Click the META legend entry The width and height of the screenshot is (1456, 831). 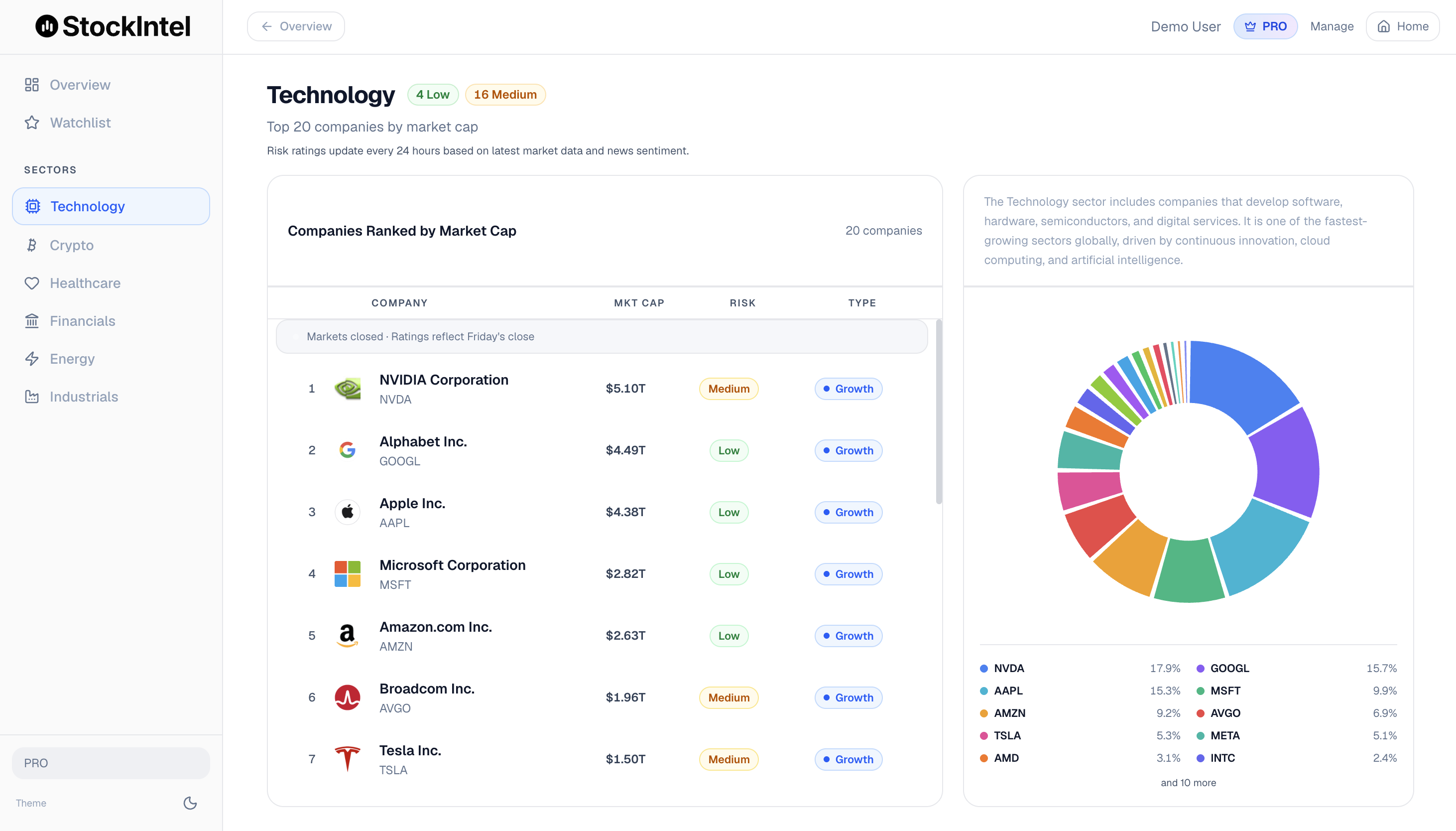point(1296,736)
